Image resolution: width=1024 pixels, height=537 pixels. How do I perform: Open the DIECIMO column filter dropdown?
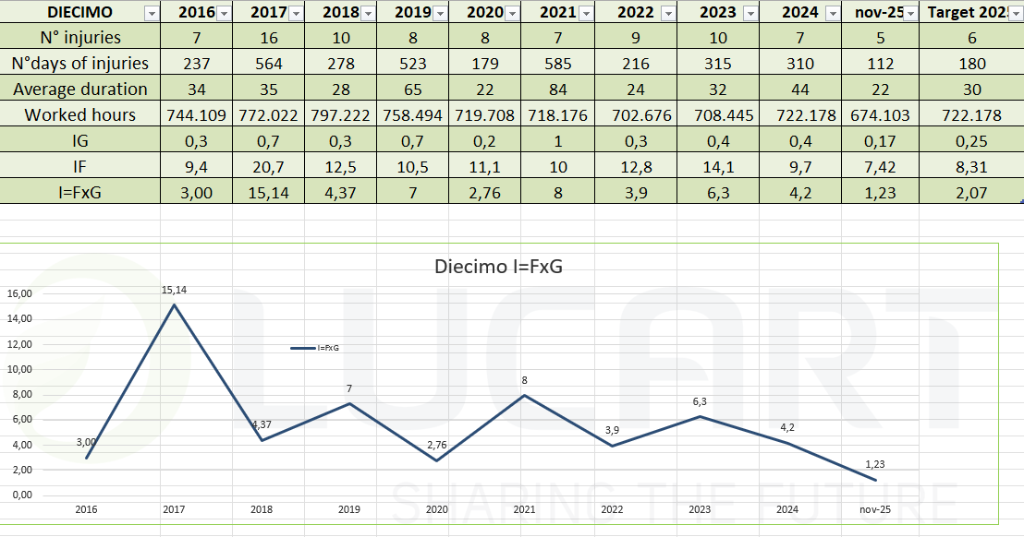150,13
